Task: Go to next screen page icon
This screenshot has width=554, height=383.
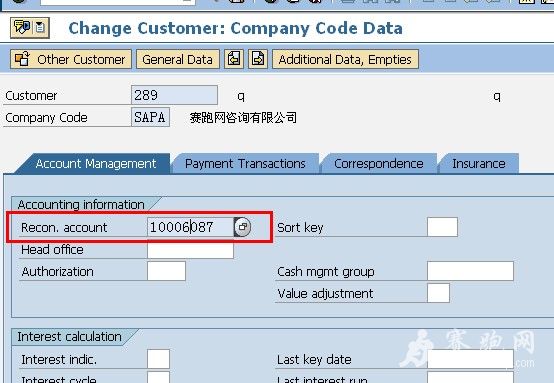Action: pos(258,59)
